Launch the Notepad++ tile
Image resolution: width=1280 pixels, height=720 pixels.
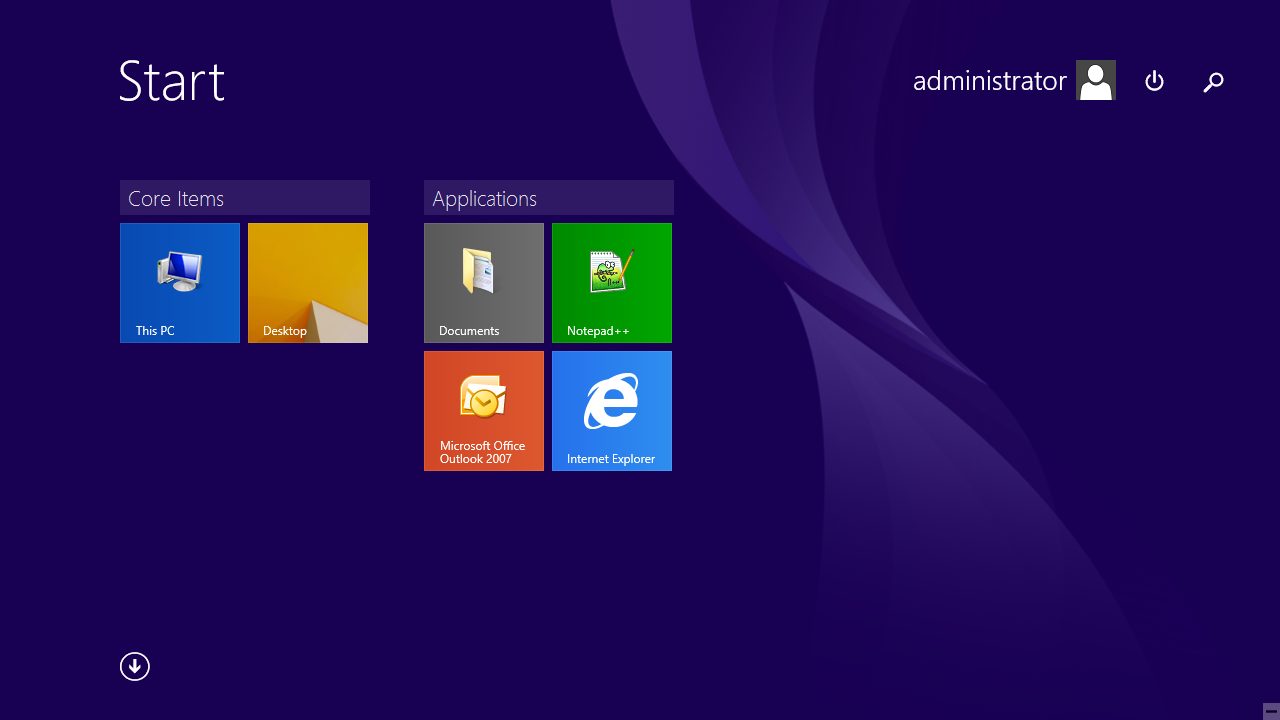tap(612, 283)
